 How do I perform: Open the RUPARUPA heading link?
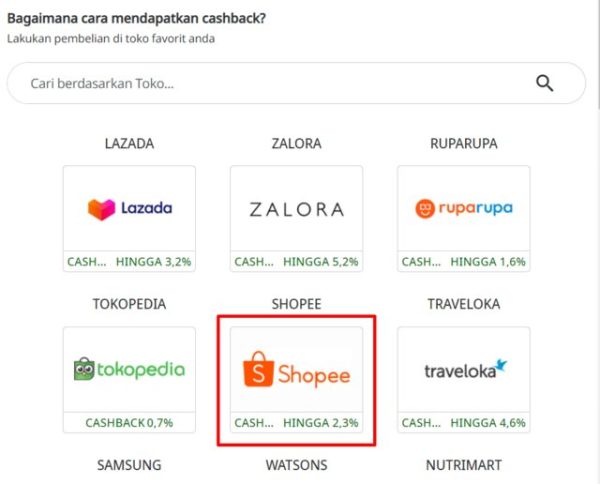(463, 143)
